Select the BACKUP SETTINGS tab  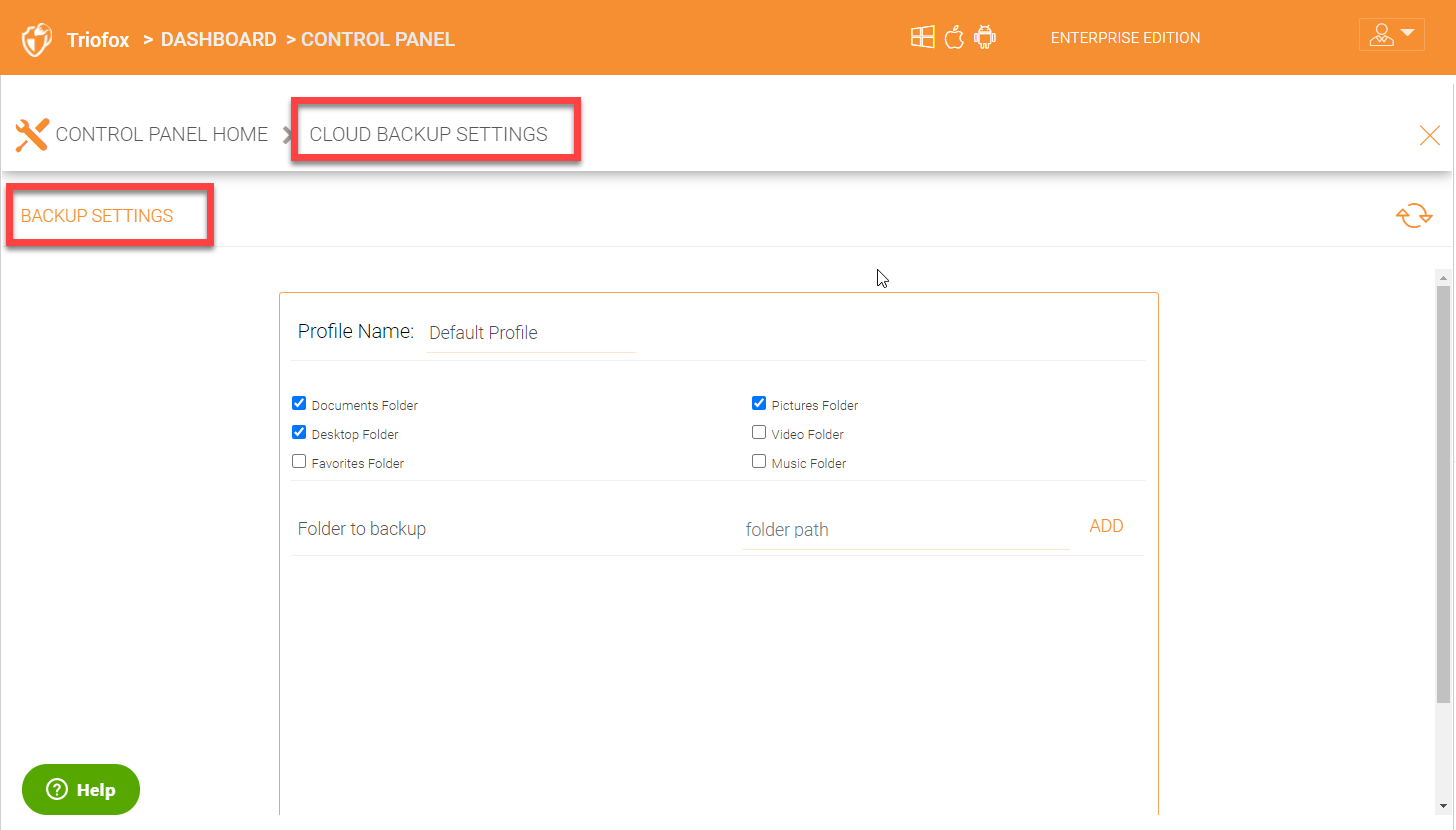(97, 216)
